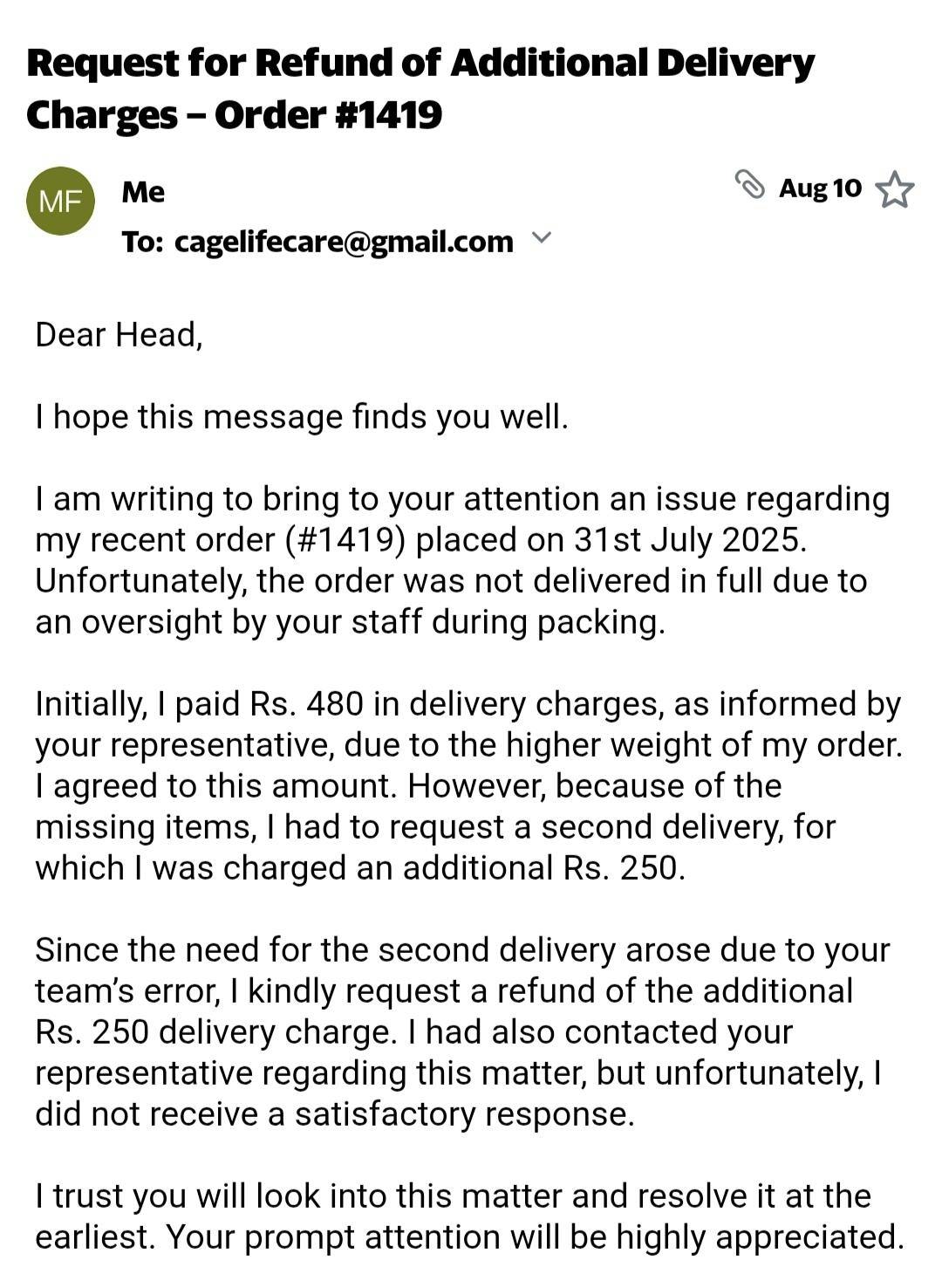Tap the To: label in header
The height and width of the screenshot is (1288, 942).
point(142,242)
